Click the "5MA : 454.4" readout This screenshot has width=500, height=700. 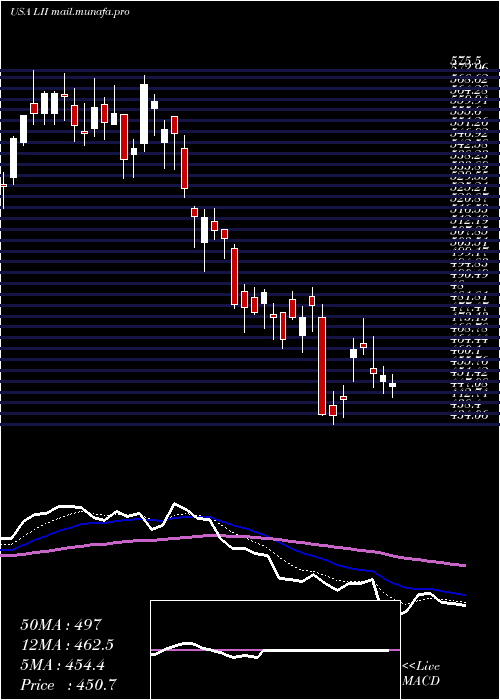click(63, 665)
